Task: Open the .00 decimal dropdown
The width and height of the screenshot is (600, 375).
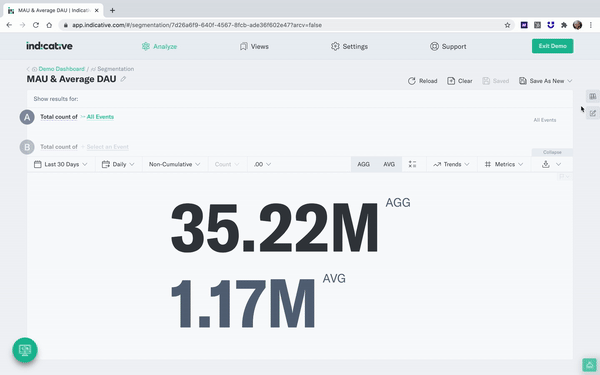Action: [x=262, y=164]
